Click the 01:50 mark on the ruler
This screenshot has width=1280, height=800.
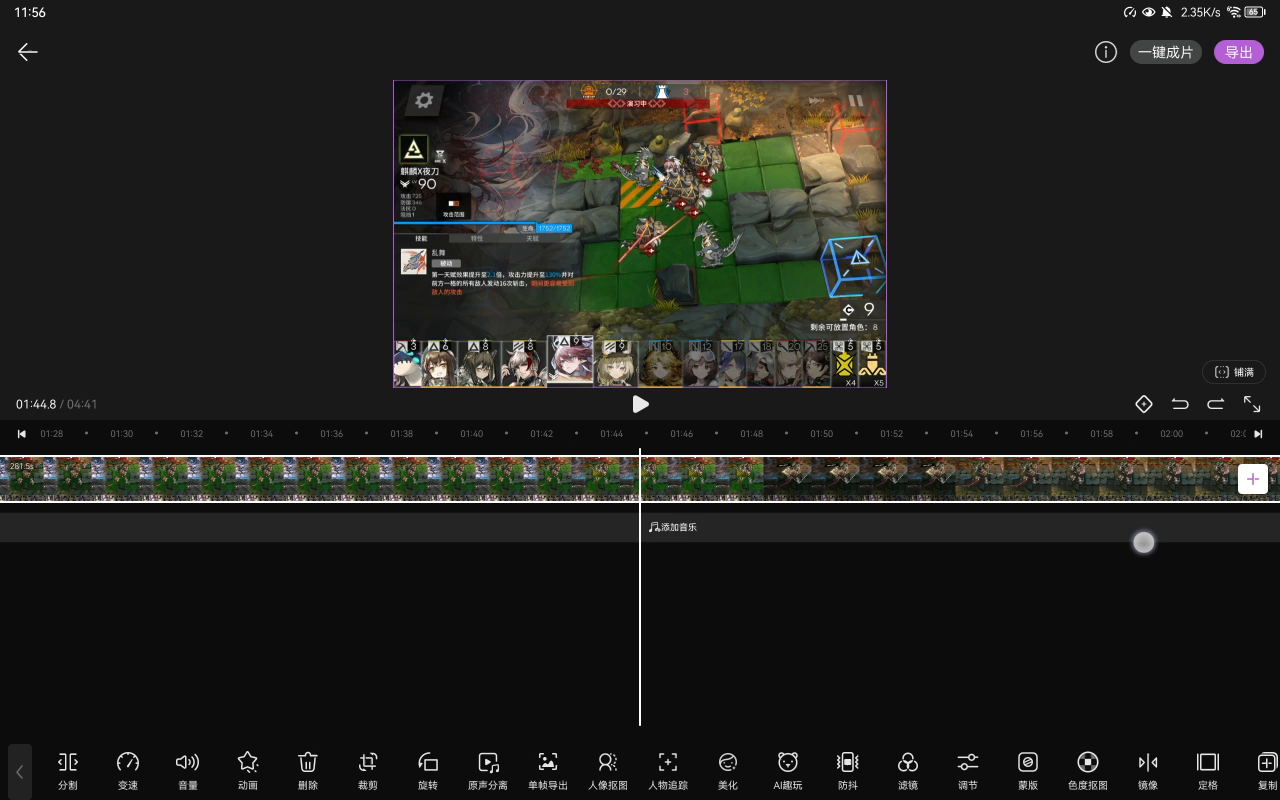click(x=822, y=434)
